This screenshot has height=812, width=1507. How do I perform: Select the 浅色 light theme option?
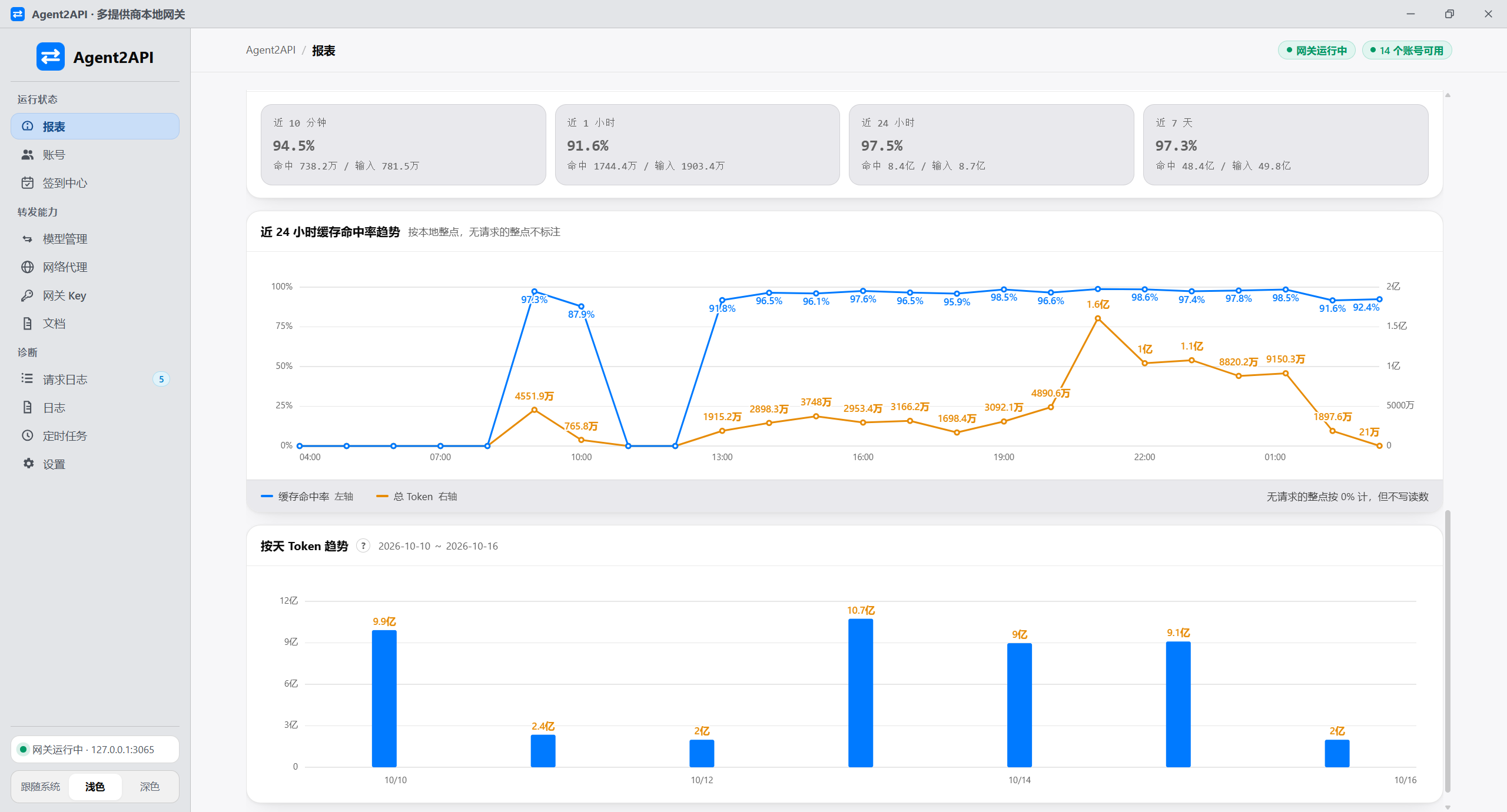click(x=95, y=787)
